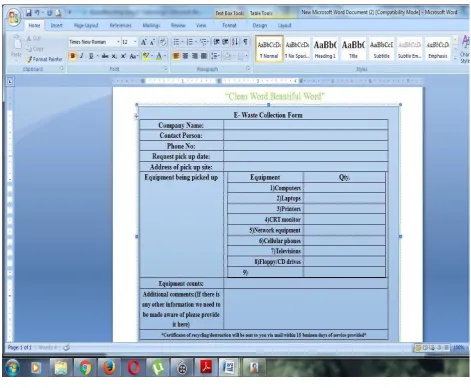Click the Center alignment icon
471x388 pixels.
pos(185,56)
